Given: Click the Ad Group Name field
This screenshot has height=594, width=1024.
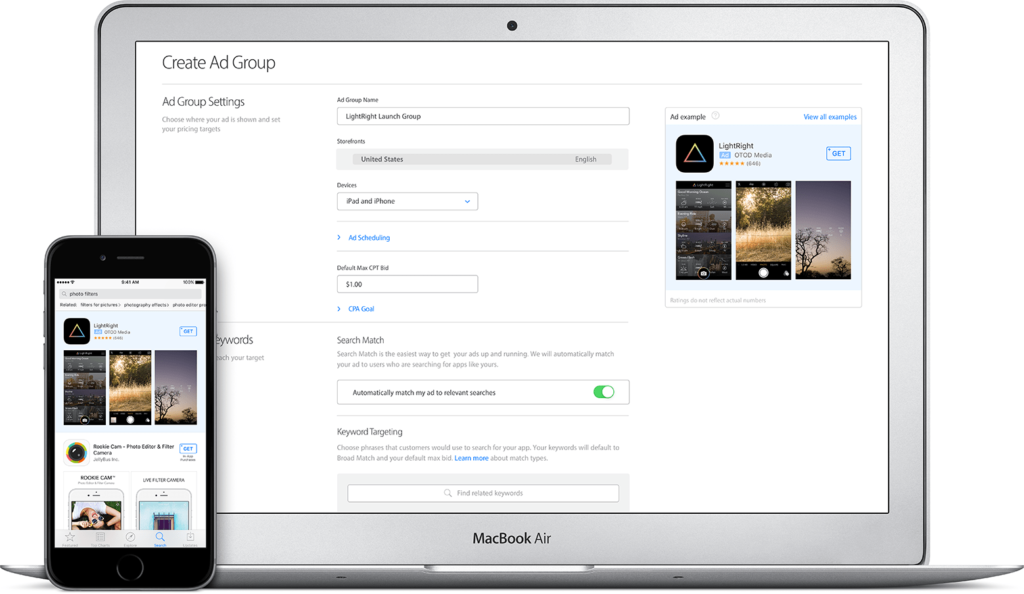Looking at the screenshot, I should click(x=483, y=116).
